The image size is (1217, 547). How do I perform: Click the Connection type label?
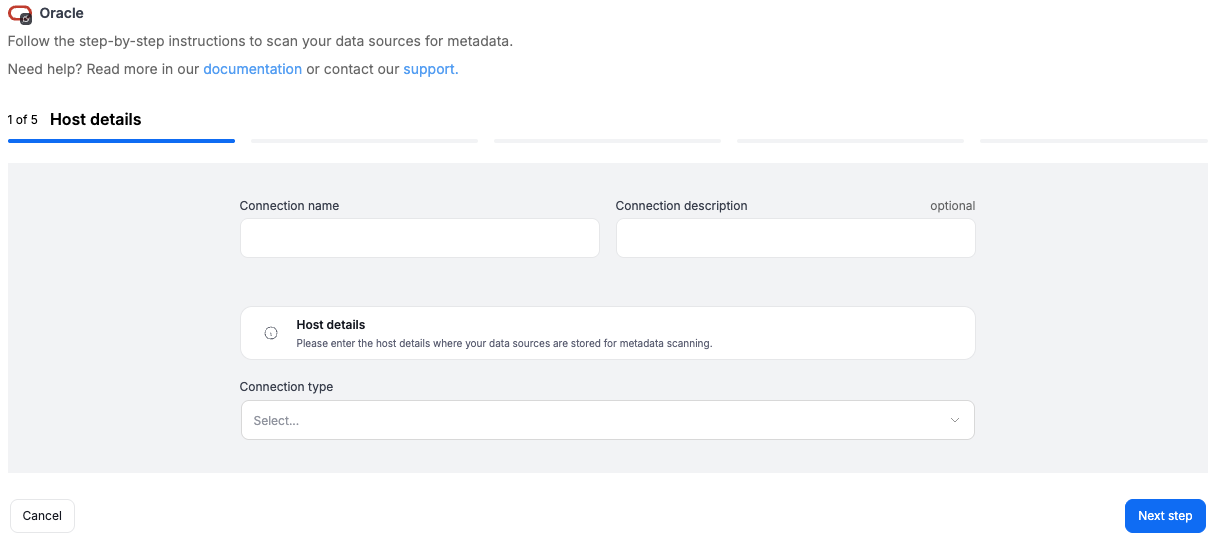pyautogui.click(x=286, y=387)
